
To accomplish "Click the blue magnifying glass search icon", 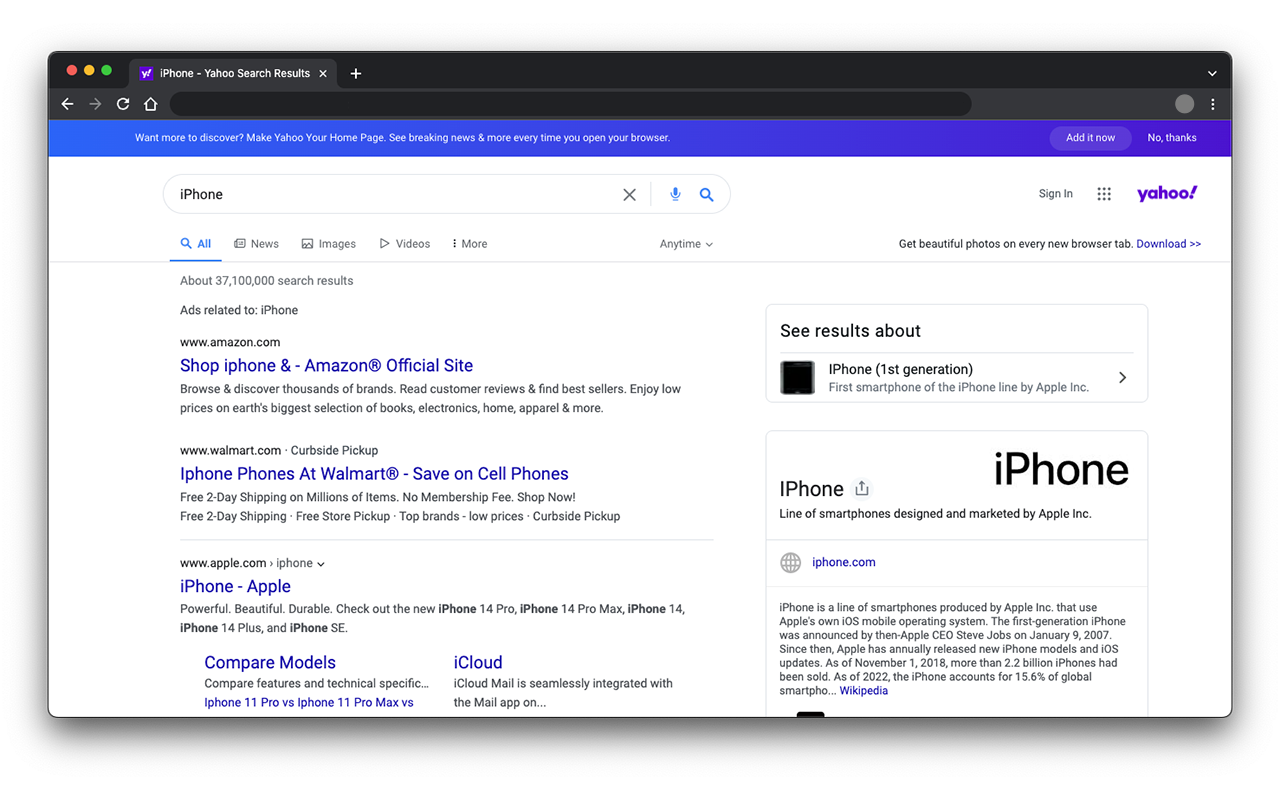I will (x=706, y=194).
